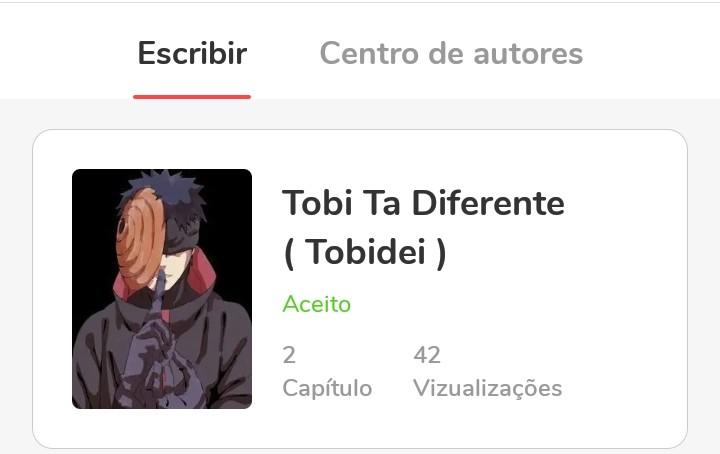Click the green Aceito status label

317,304
